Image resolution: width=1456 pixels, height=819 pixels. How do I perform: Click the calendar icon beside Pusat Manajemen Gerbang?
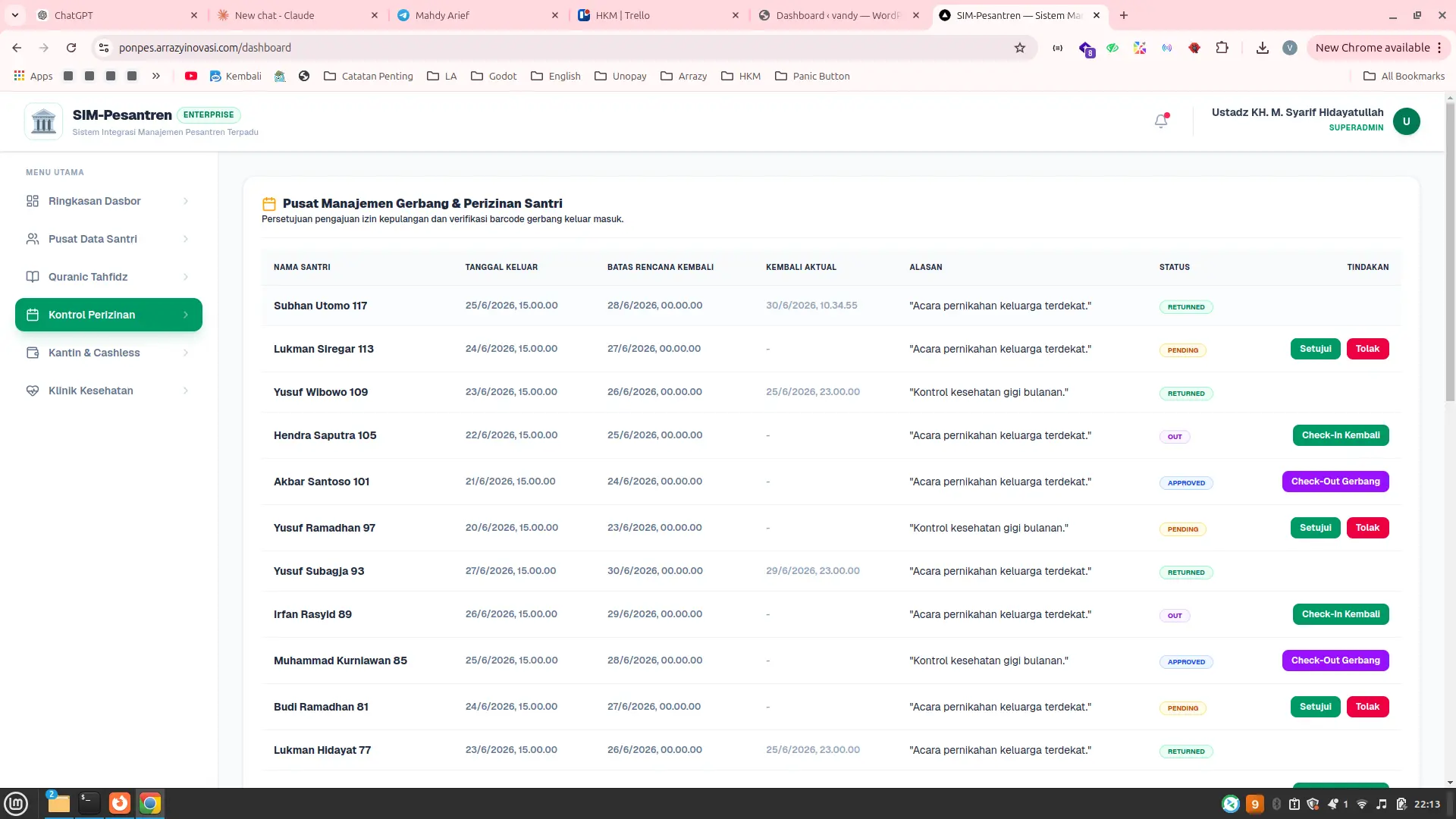pyautogui.click(x=268, y=204)
